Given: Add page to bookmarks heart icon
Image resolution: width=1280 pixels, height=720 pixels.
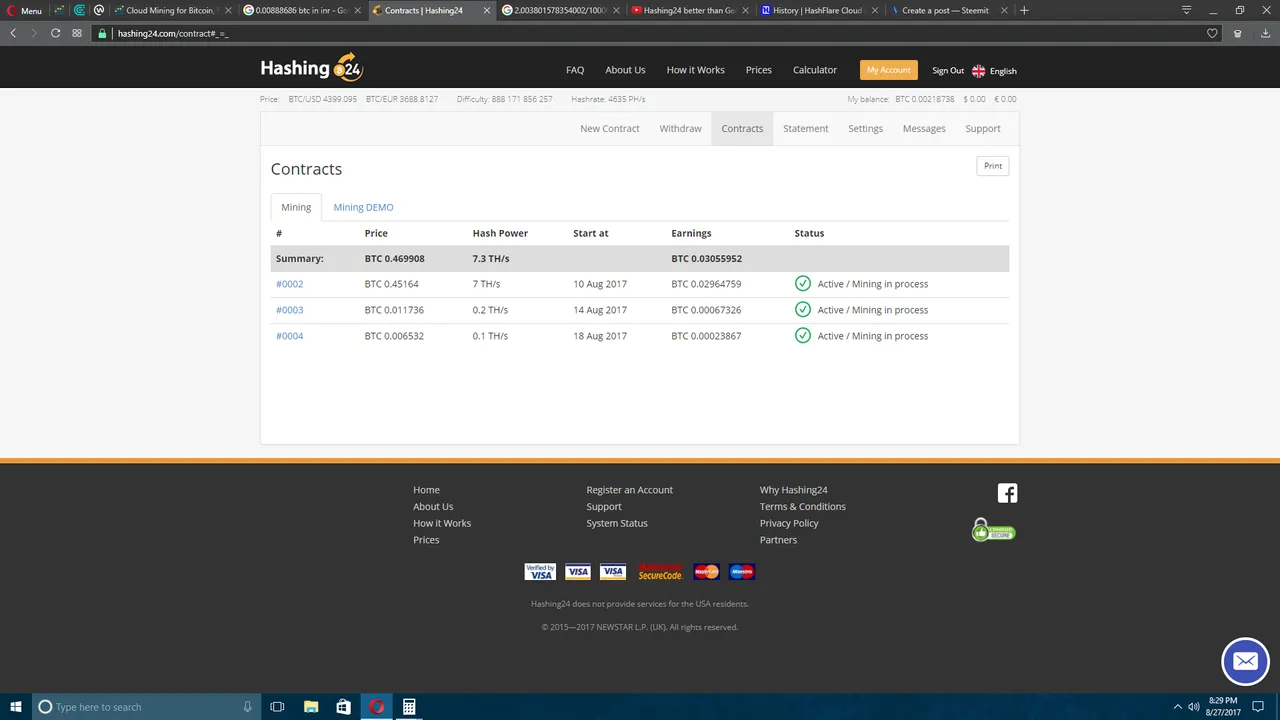Looking at the screenshot, I should click(1212, 33).
